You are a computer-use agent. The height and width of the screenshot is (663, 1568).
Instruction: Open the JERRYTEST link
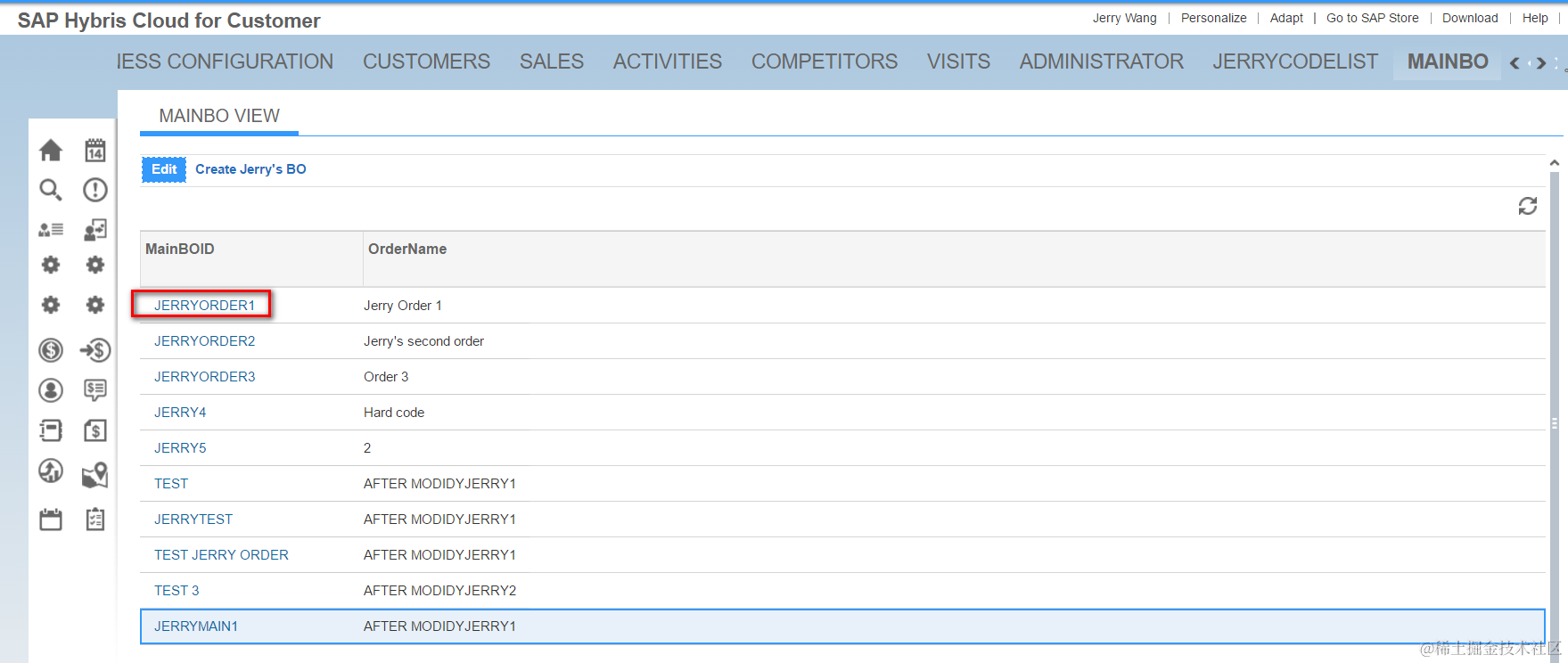pos(193,520)
